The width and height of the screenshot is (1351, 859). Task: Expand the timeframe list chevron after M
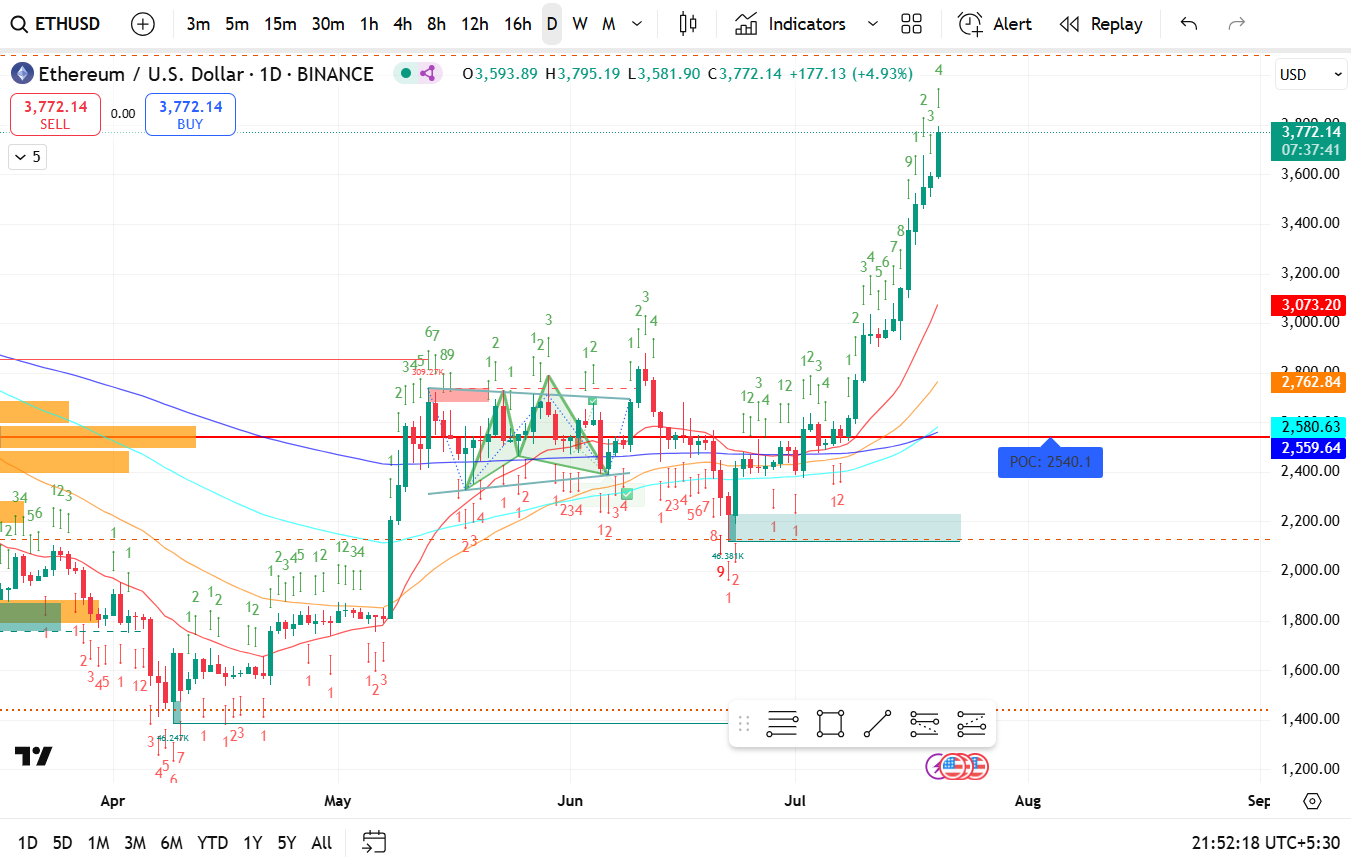pyautogui.click(x=637, y=24)
